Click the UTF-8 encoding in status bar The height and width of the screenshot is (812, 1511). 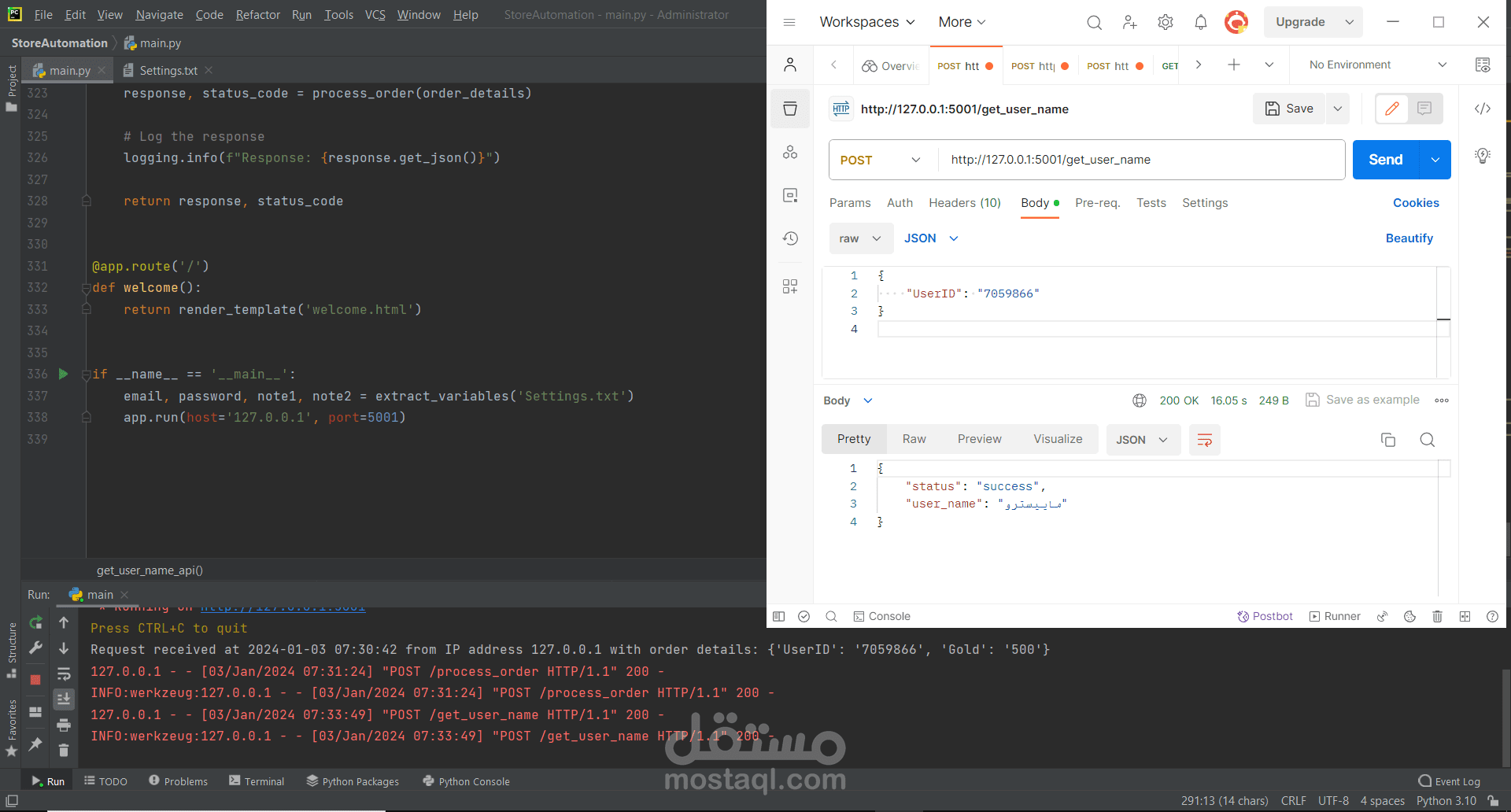[x=1333, y=801]
